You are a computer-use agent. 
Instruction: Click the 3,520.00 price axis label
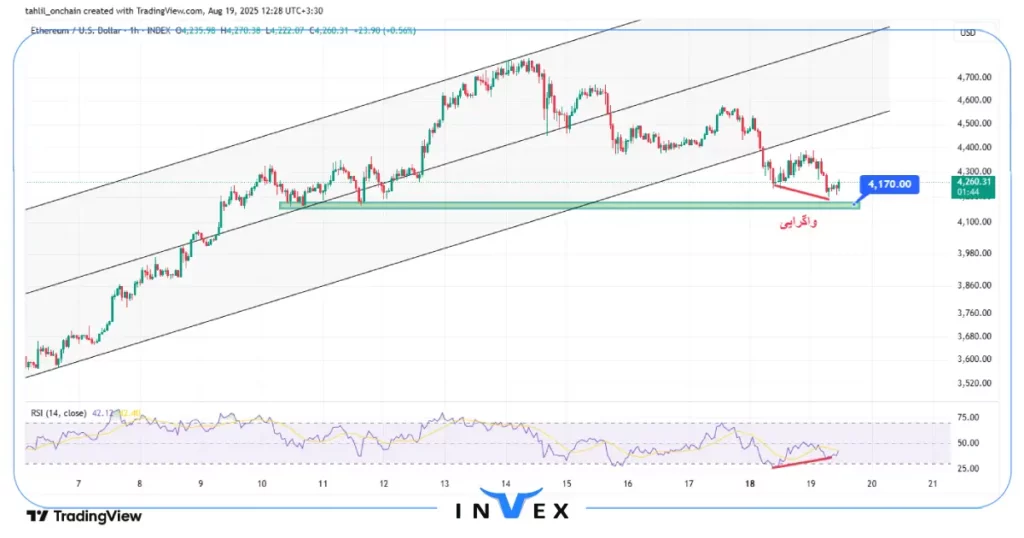click(x=973, y=383)
